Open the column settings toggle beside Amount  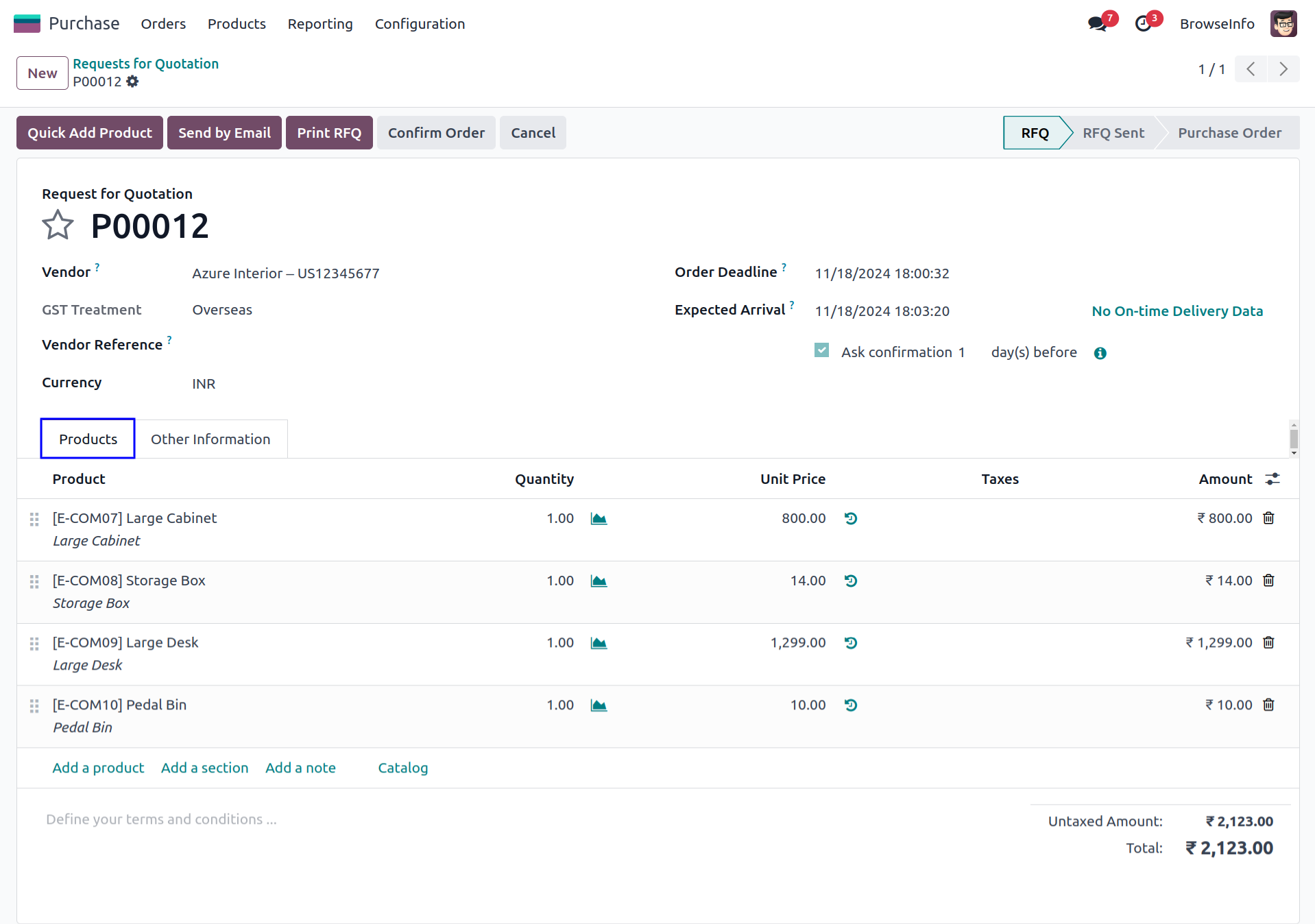(1272, 479)
